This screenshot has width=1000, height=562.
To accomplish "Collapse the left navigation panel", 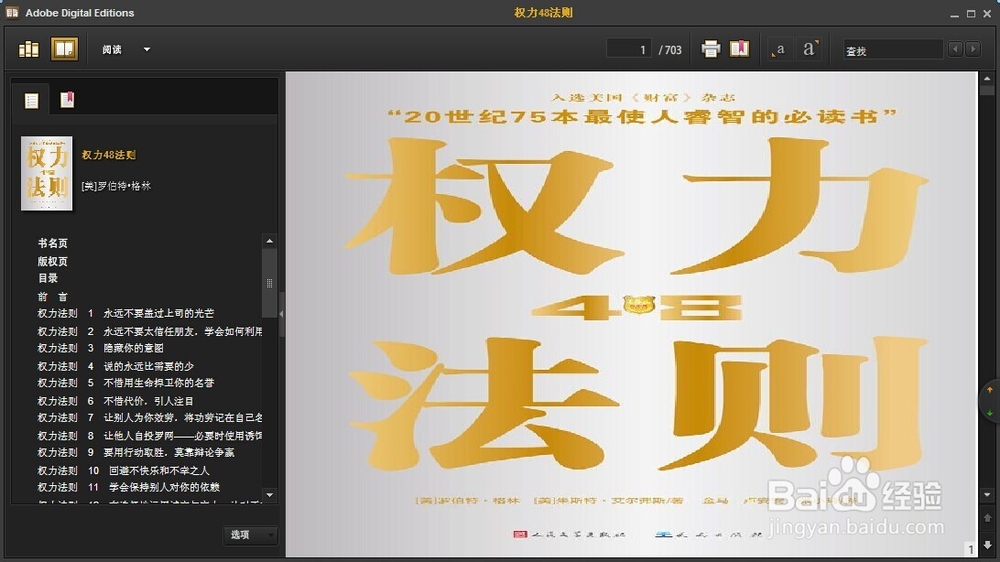I will click(x=281, y=314).
